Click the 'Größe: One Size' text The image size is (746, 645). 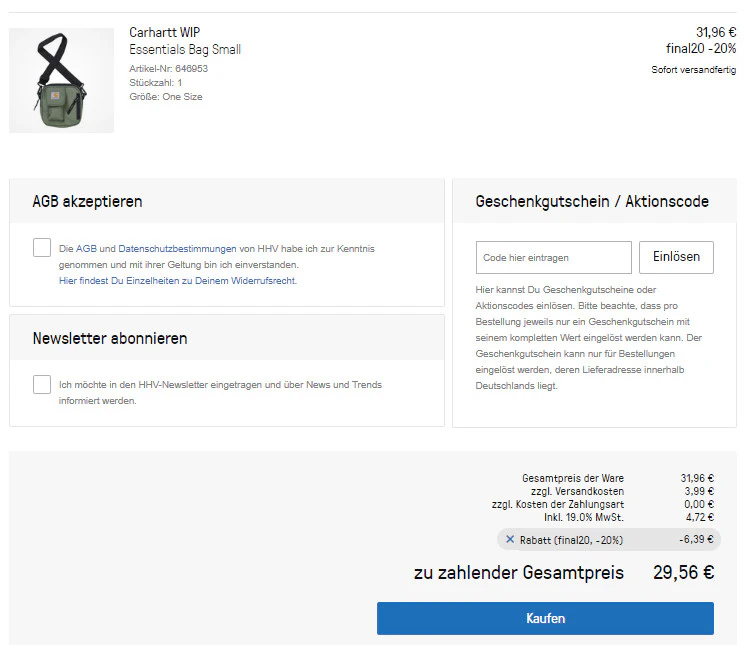click(x=166, y=97)
